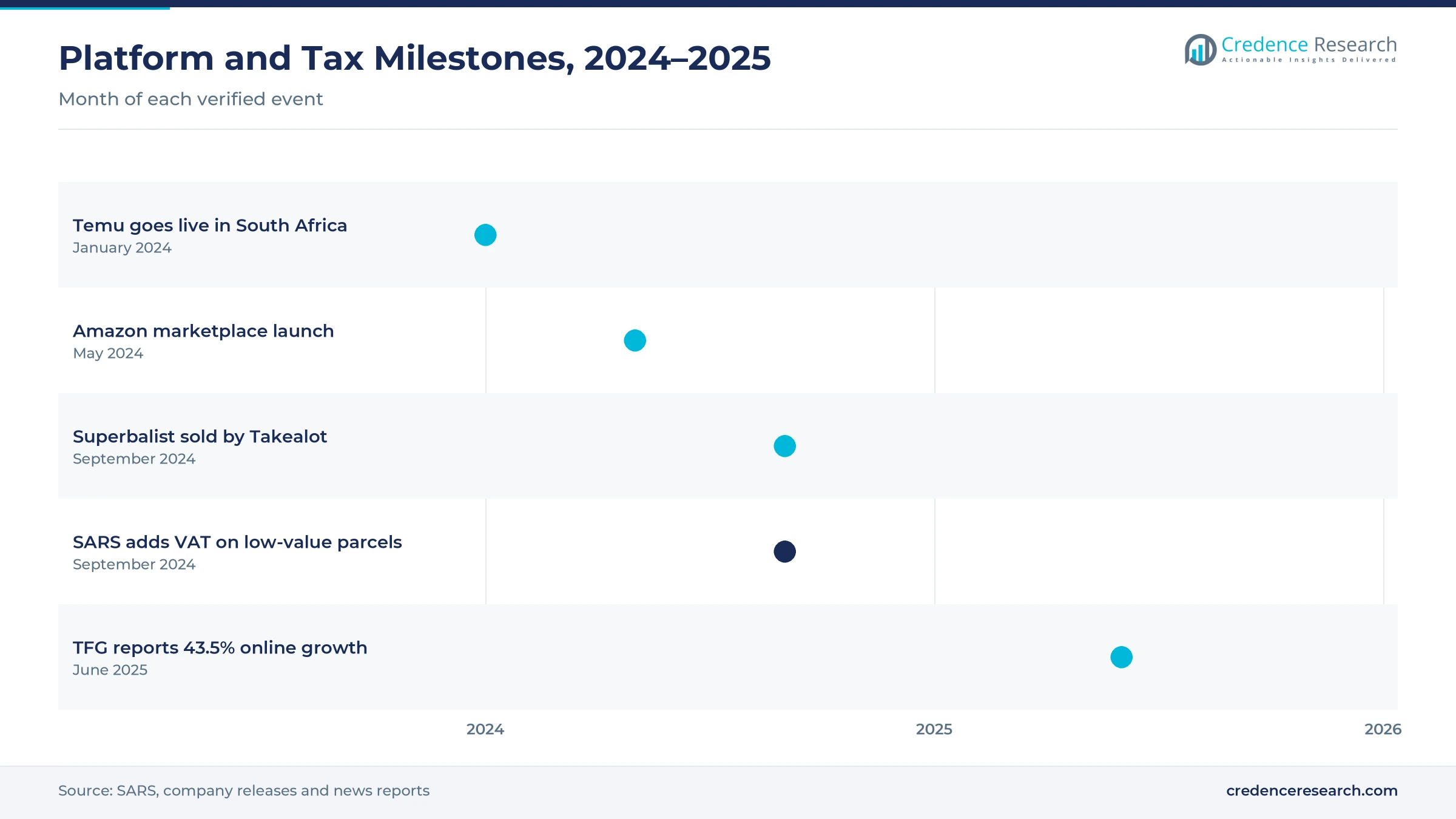Select the 'January 2024' date text
This screenshot has height=819, width=1456.
tap(122, 248)
